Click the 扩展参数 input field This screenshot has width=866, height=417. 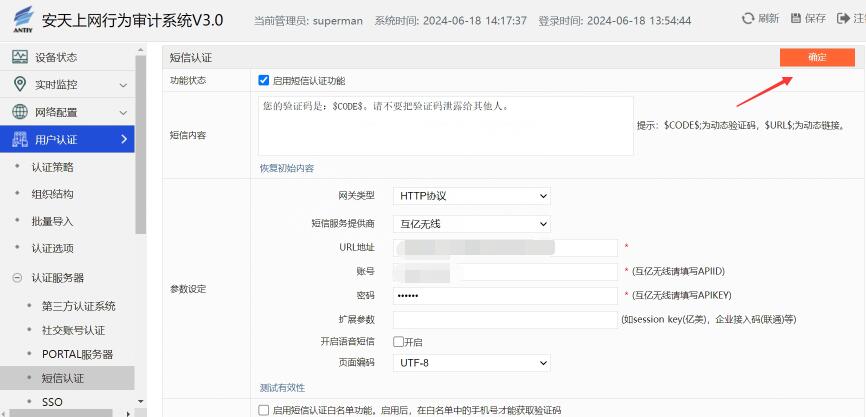pyautogui.click(x=505, y=320)
